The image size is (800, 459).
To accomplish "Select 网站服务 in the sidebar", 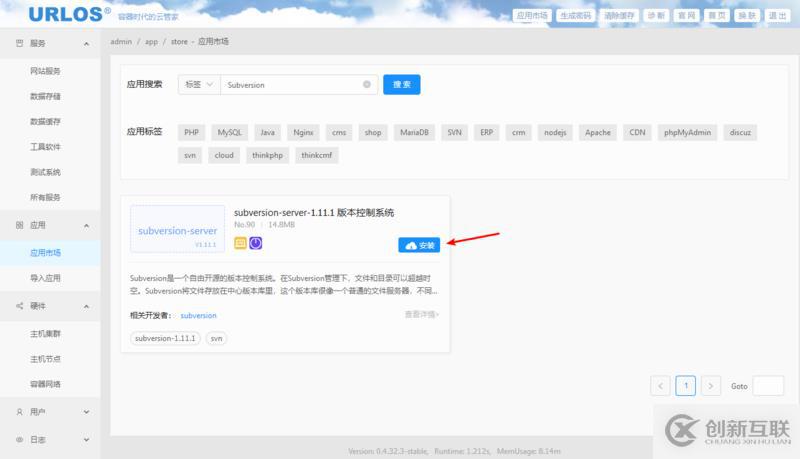I will pyautogui.click(x=46, y=71).
